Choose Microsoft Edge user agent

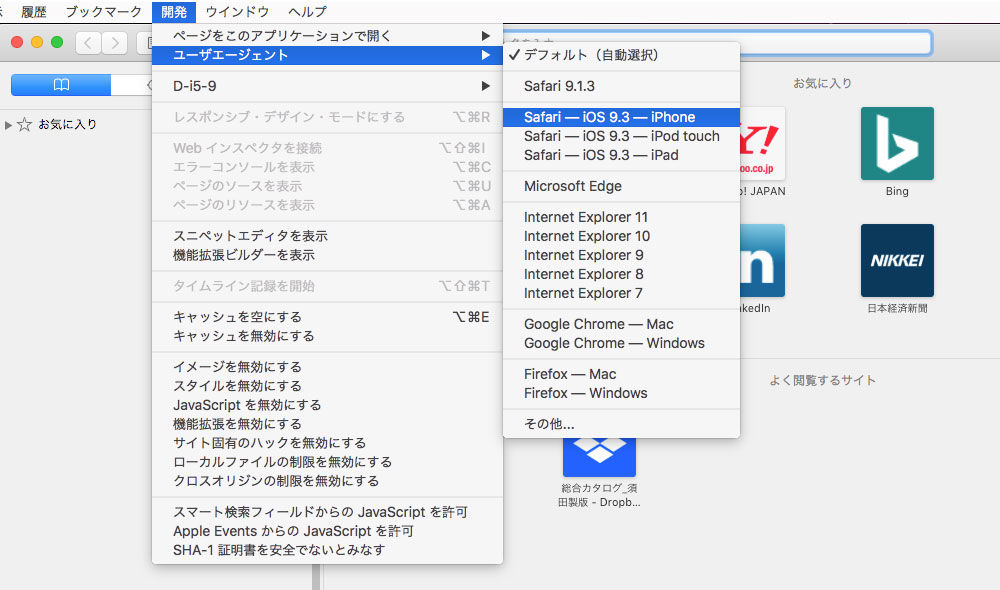click(x=621, y=186)
